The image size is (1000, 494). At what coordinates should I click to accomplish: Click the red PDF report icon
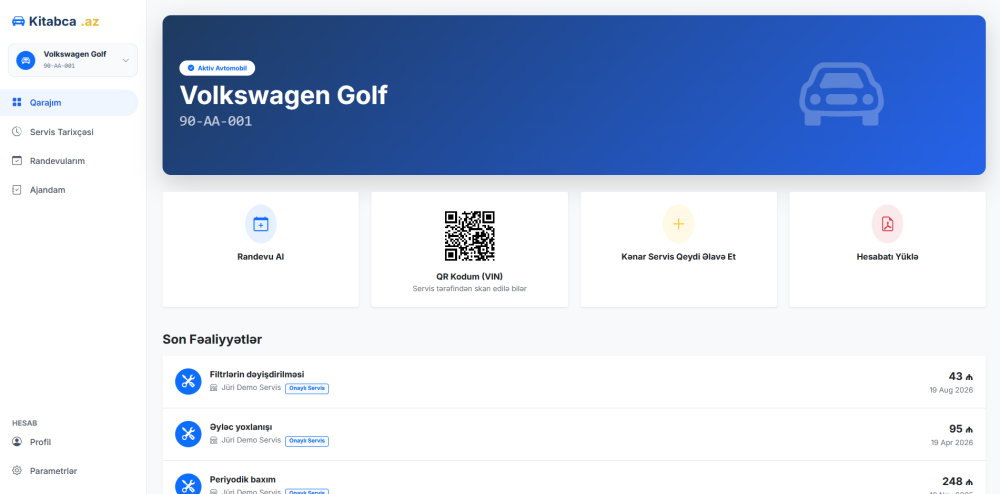pos(887,224)
